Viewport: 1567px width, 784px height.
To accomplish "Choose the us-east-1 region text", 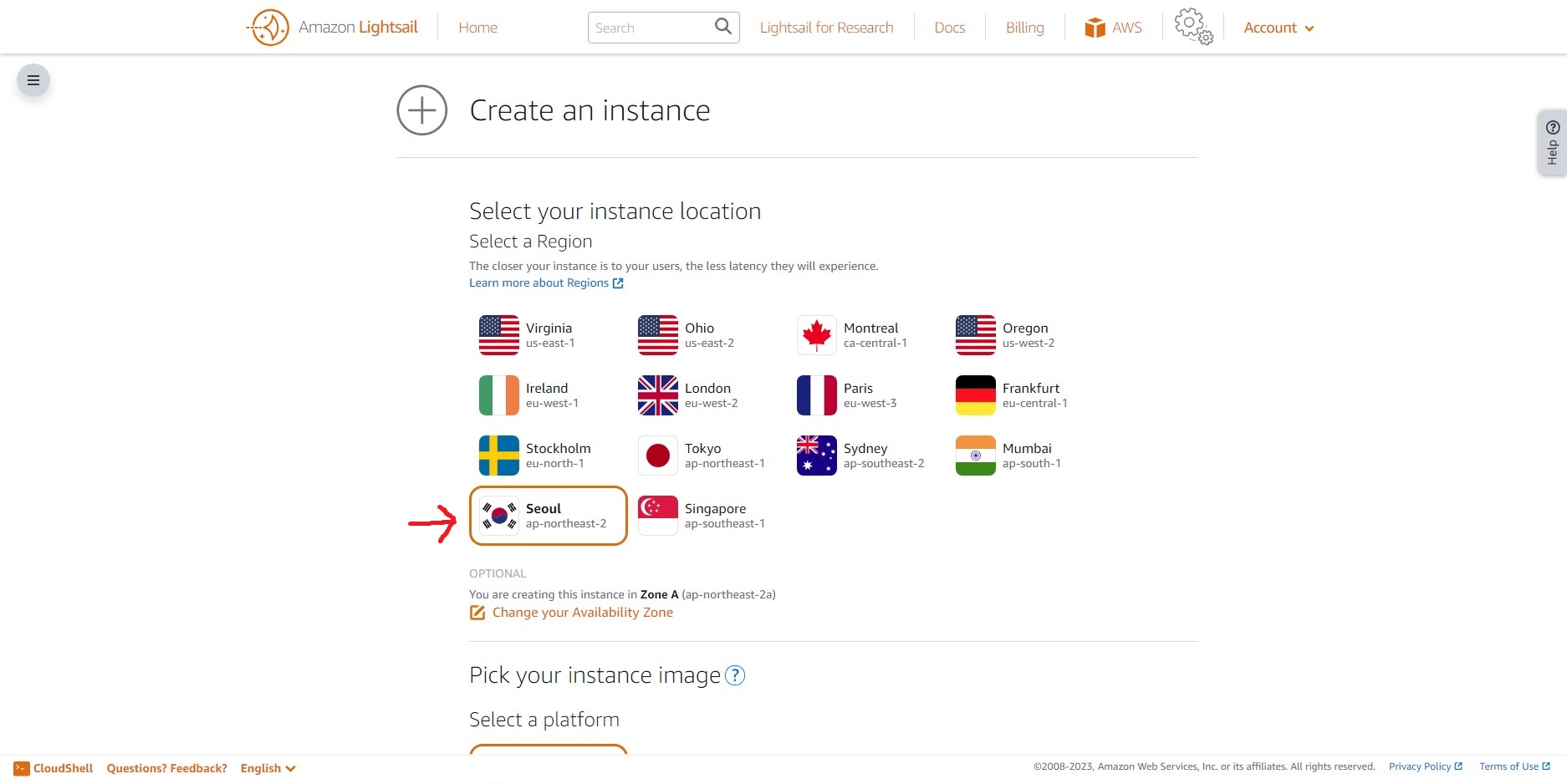I will coord(550,344).
